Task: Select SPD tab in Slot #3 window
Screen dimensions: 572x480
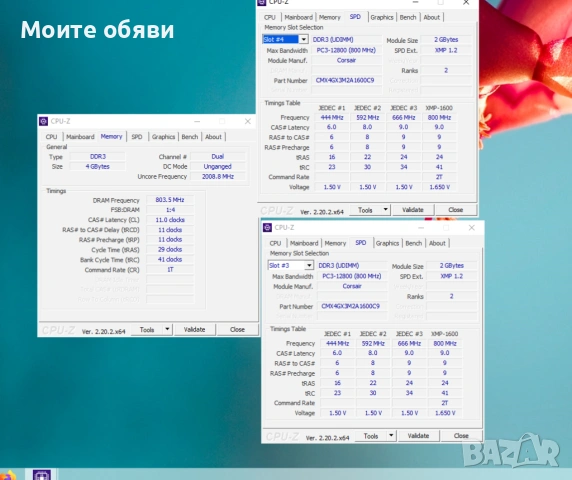Action: tap(361, 243)
